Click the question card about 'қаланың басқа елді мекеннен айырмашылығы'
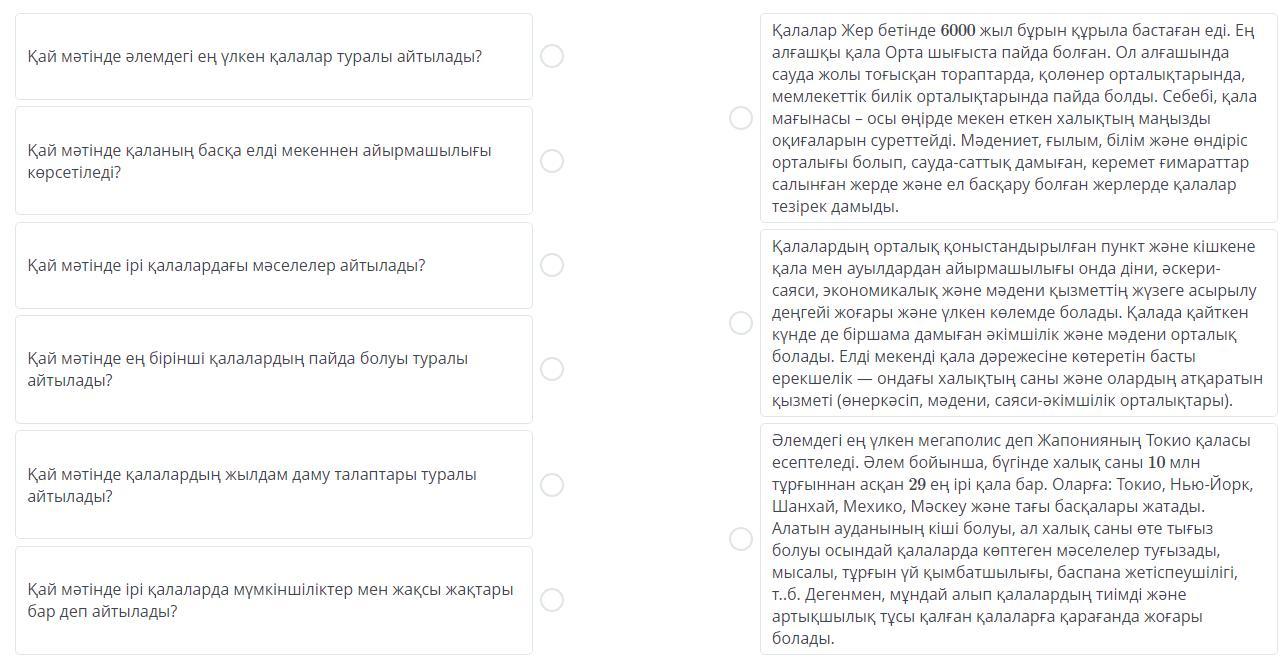Viewport: 1284px width, 668px height. pyautogui.click(x=273, y=161)
